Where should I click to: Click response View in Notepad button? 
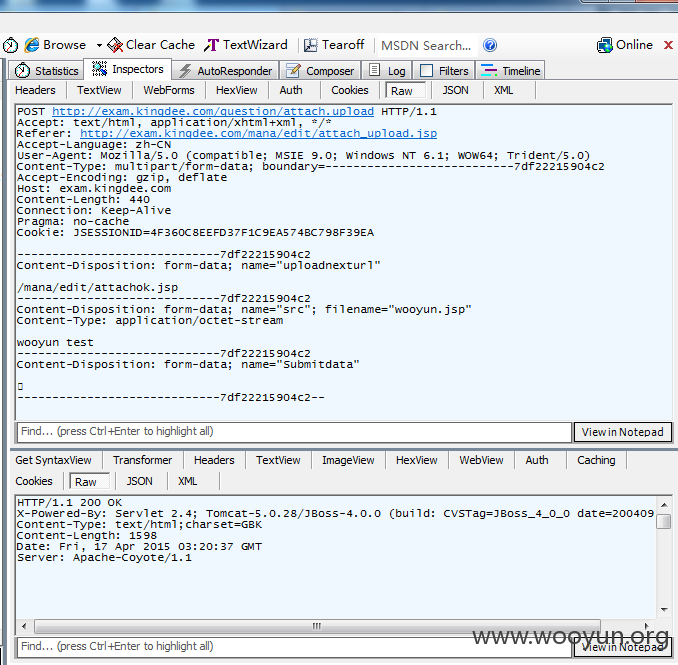pos(622,647)
